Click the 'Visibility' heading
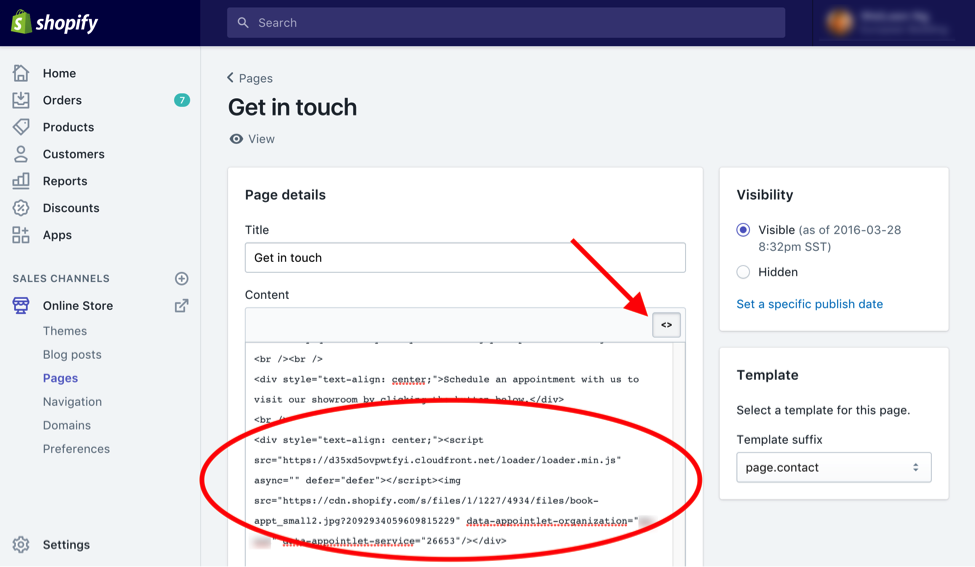 (765, 195)
